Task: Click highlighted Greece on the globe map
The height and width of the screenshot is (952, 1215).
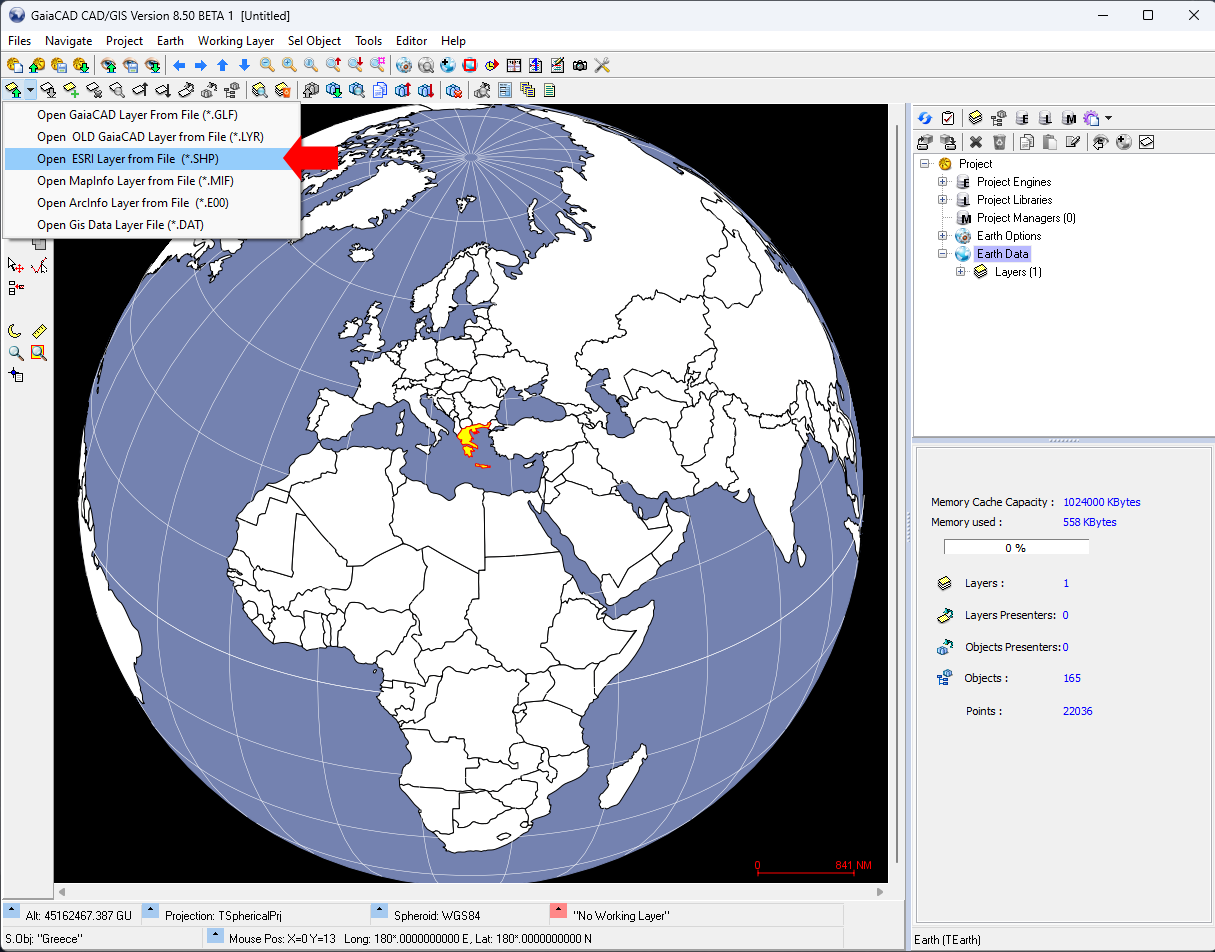Action: pos(467,438)
